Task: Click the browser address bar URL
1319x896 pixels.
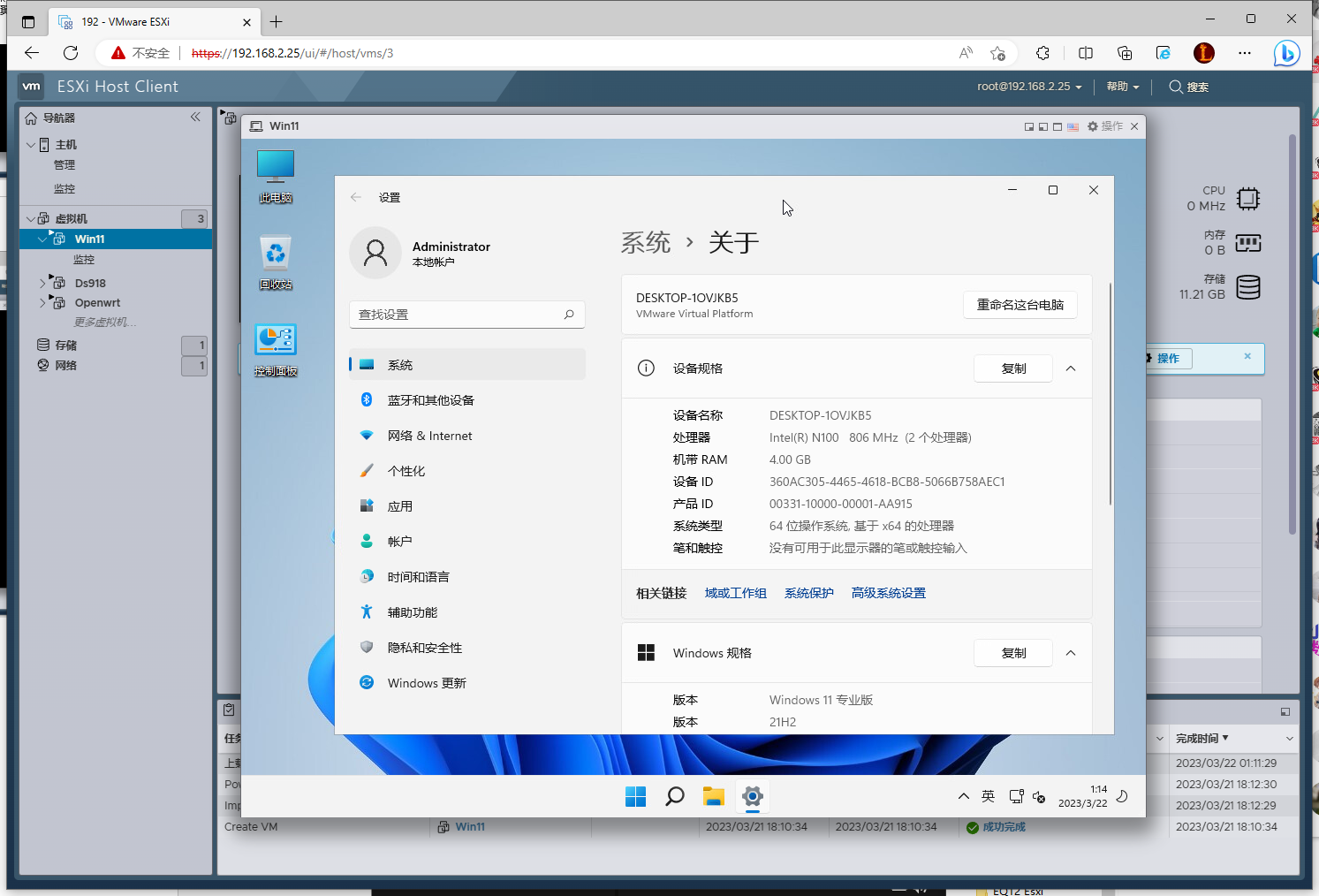Action: pos(292,53)
